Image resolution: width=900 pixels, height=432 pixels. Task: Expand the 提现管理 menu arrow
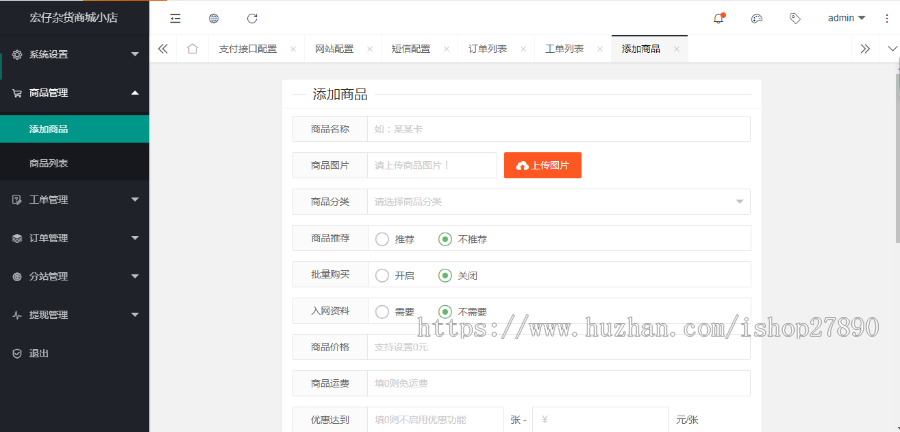[135, 315]
